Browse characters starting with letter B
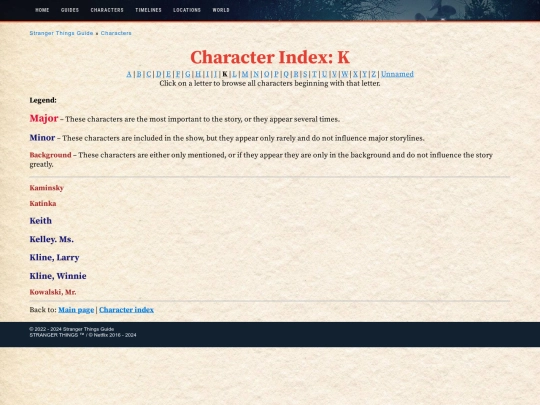This screenshot has height=405, width=540. pyautogui.click(x=139, y=74)
